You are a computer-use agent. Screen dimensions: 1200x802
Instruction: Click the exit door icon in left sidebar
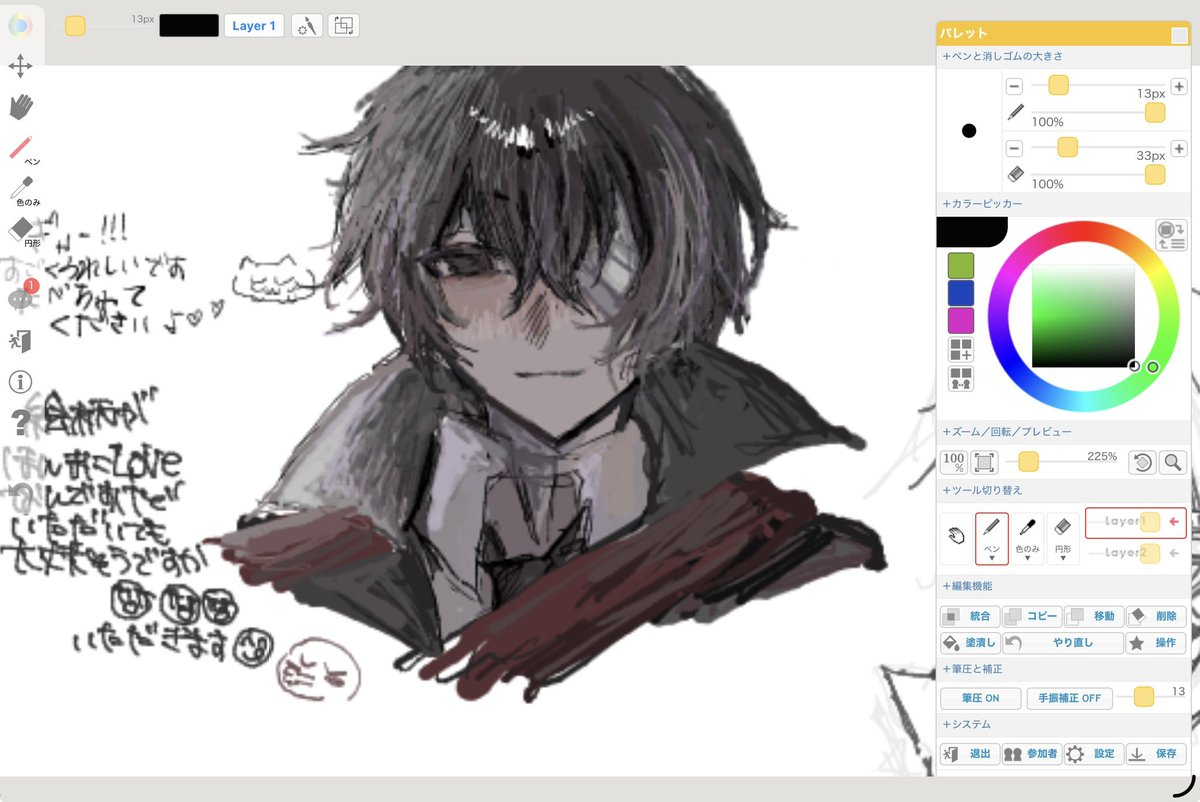pyautogui.click(x=21, y=341)
